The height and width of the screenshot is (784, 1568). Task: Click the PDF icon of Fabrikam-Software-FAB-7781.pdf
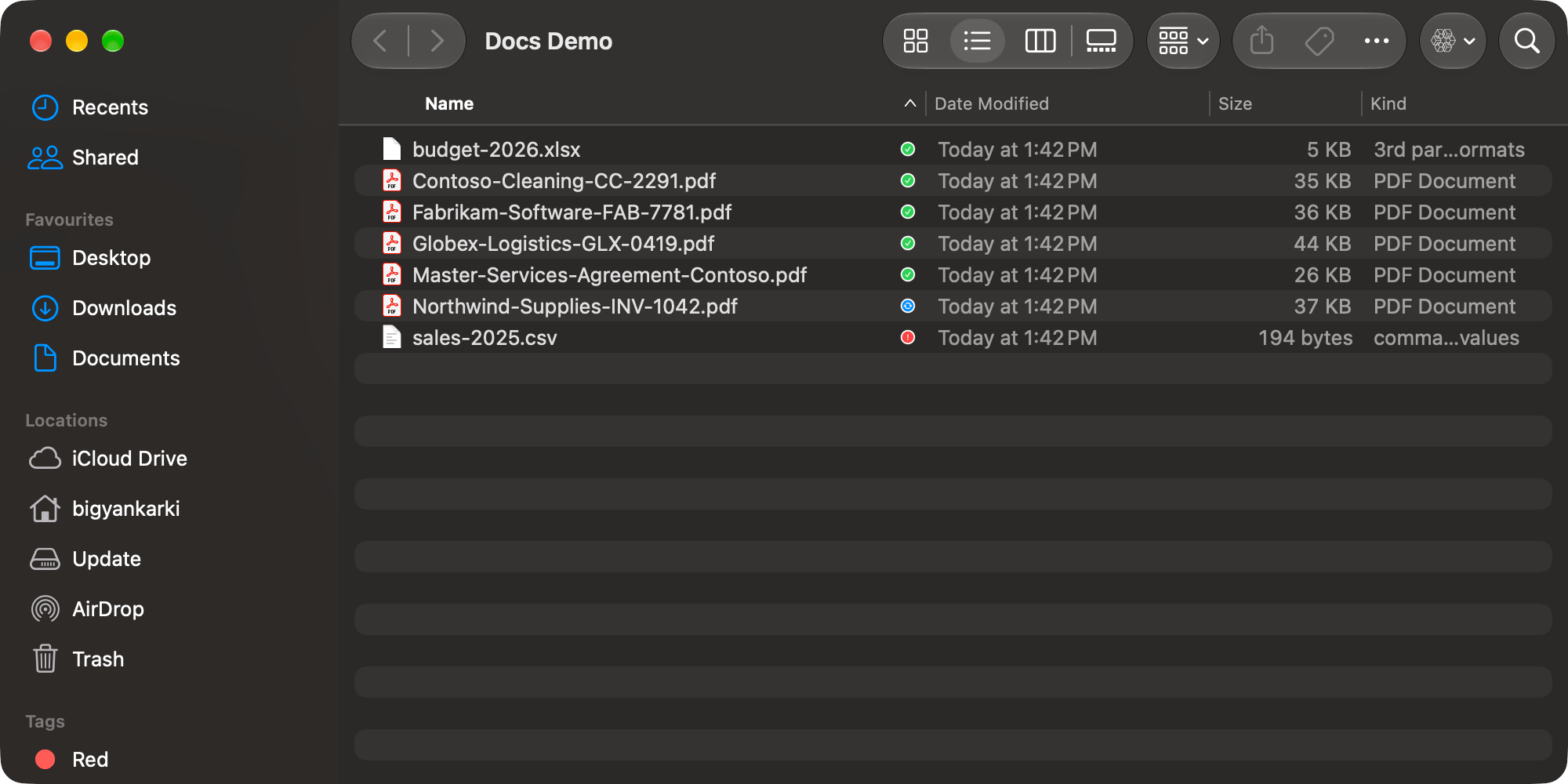392,212
